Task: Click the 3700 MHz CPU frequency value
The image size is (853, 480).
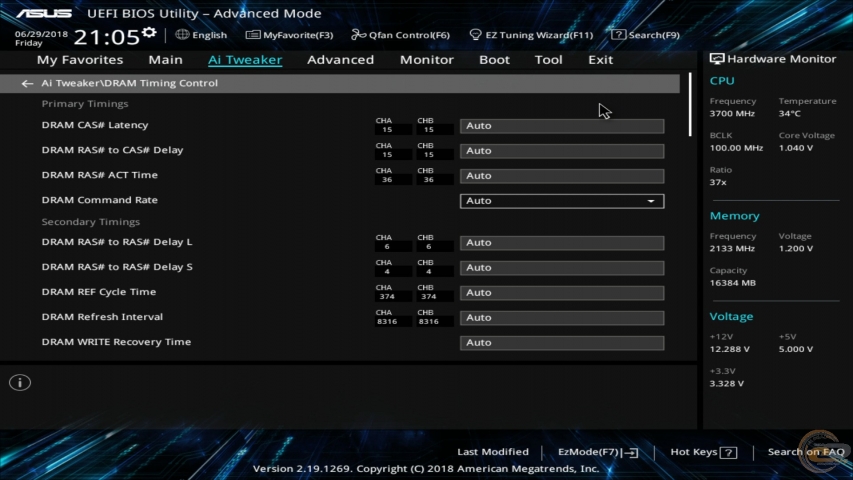Action: point(732,114)
